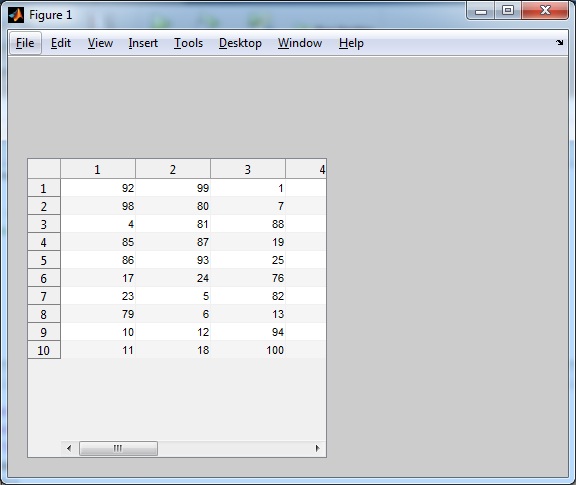Viewport: 576px width, 485px height.
Task: Click the dock figure arrow icon
Action: (x=559, y=43)
